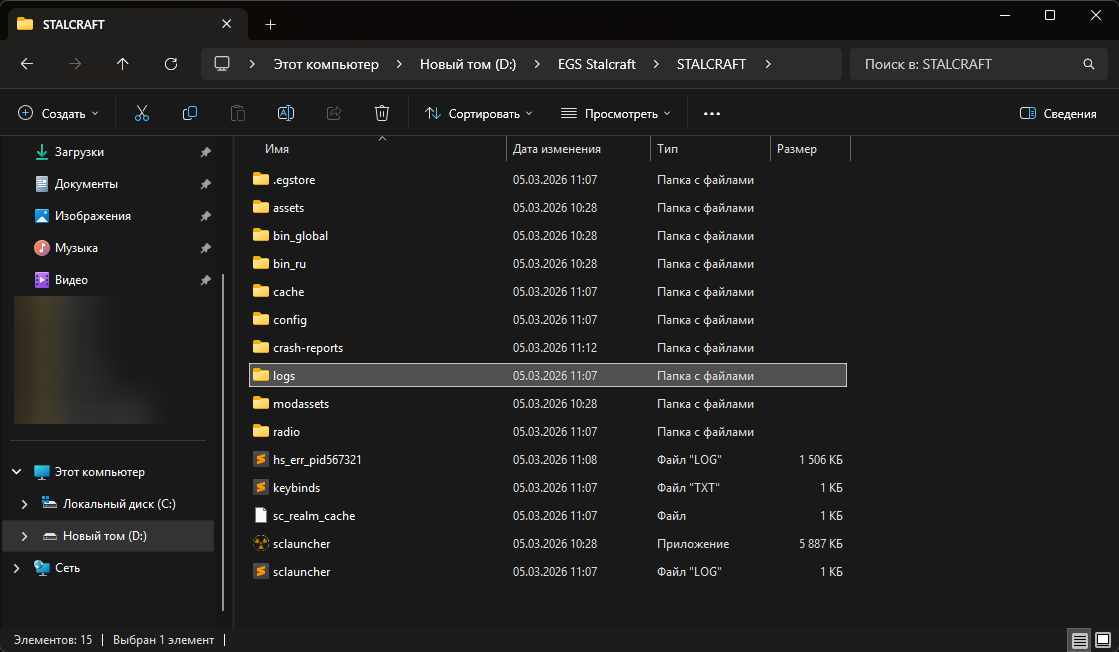This screenshot has height=652, width=1119.
Task: Toggle the Сведения details pane
Action: point(1058,114)
